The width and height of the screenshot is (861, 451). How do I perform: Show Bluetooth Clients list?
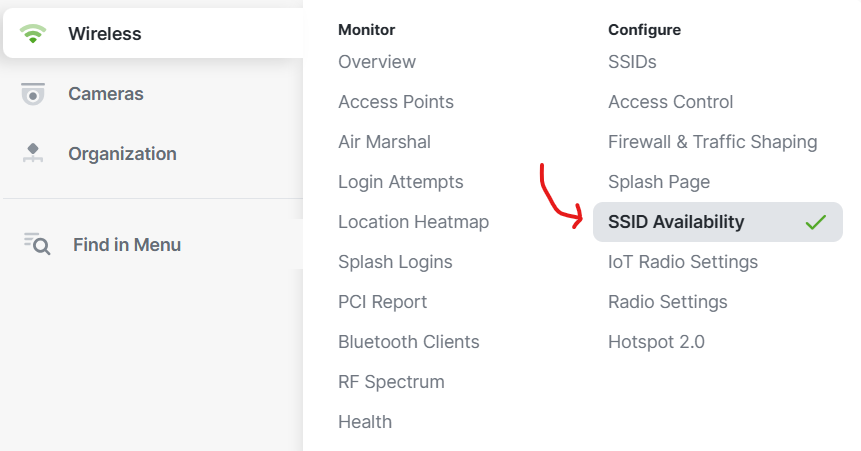[409, 342]
